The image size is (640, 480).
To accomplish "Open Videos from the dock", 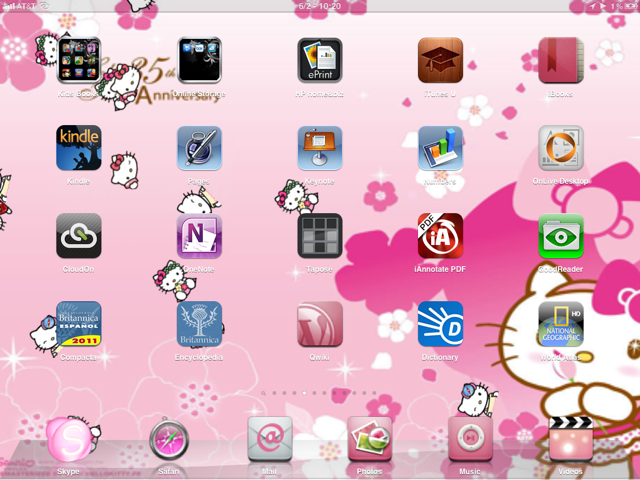I will 571,439.
